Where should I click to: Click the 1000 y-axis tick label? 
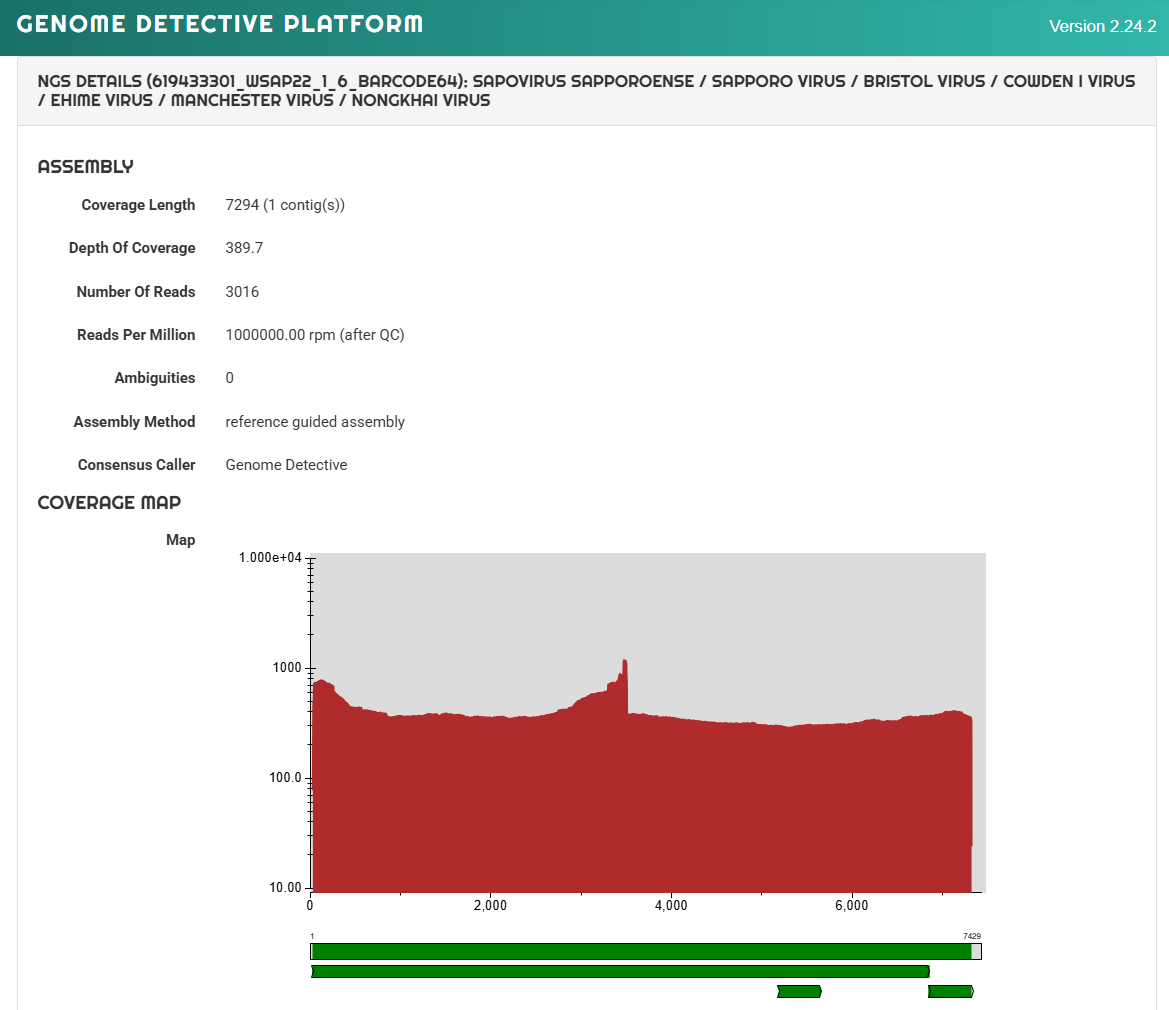(287, 668)
